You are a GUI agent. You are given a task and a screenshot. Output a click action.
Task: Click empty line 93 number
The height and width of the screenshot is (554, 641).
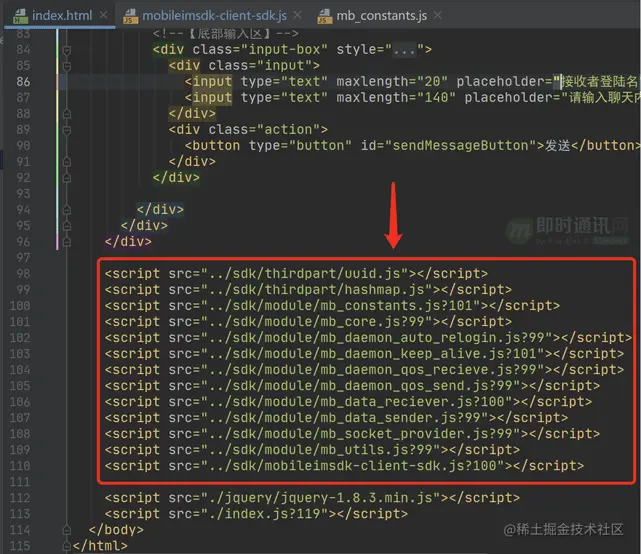[23, 194]
